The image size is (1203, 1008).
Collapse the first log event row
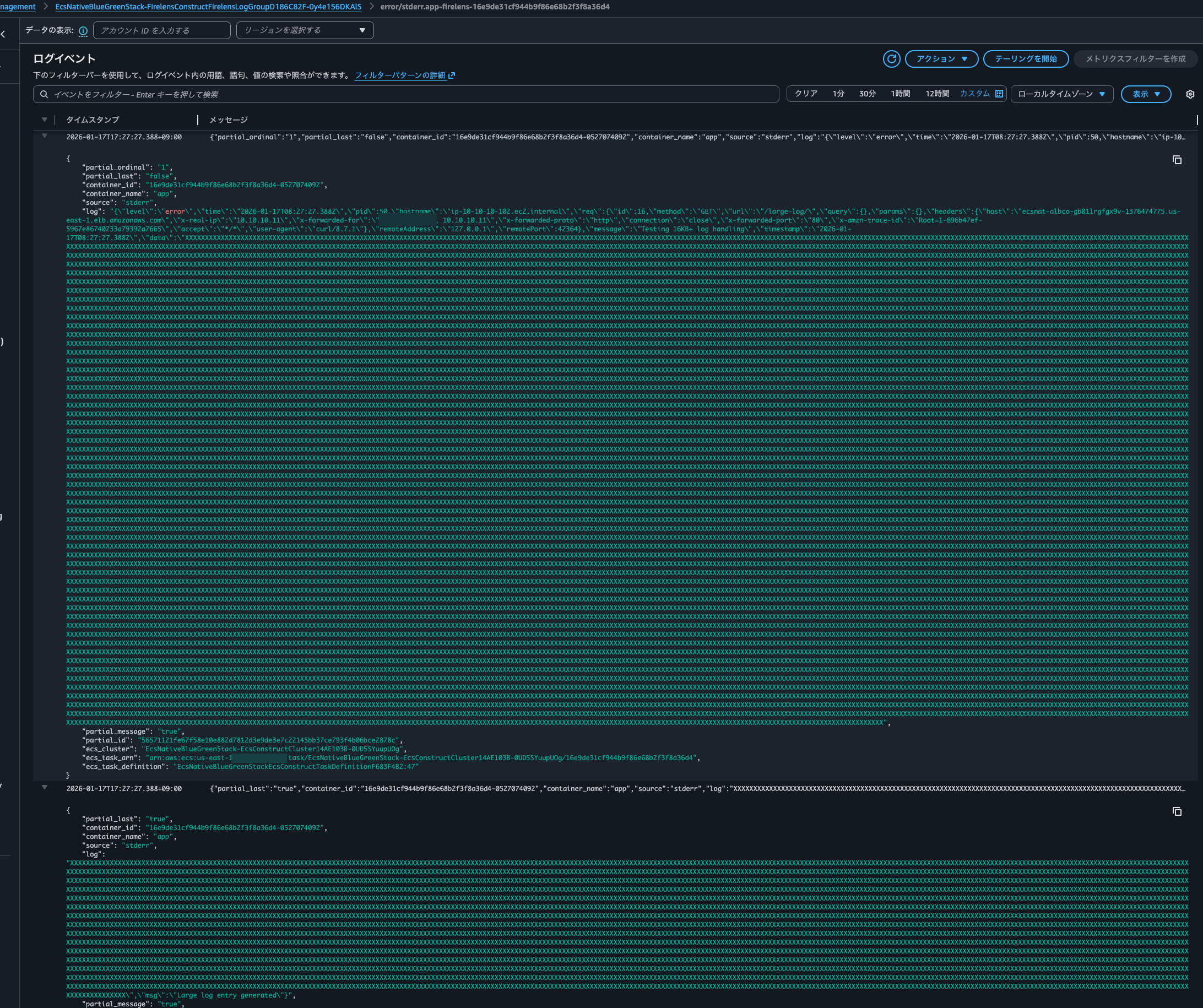click(x=45, y=136)
